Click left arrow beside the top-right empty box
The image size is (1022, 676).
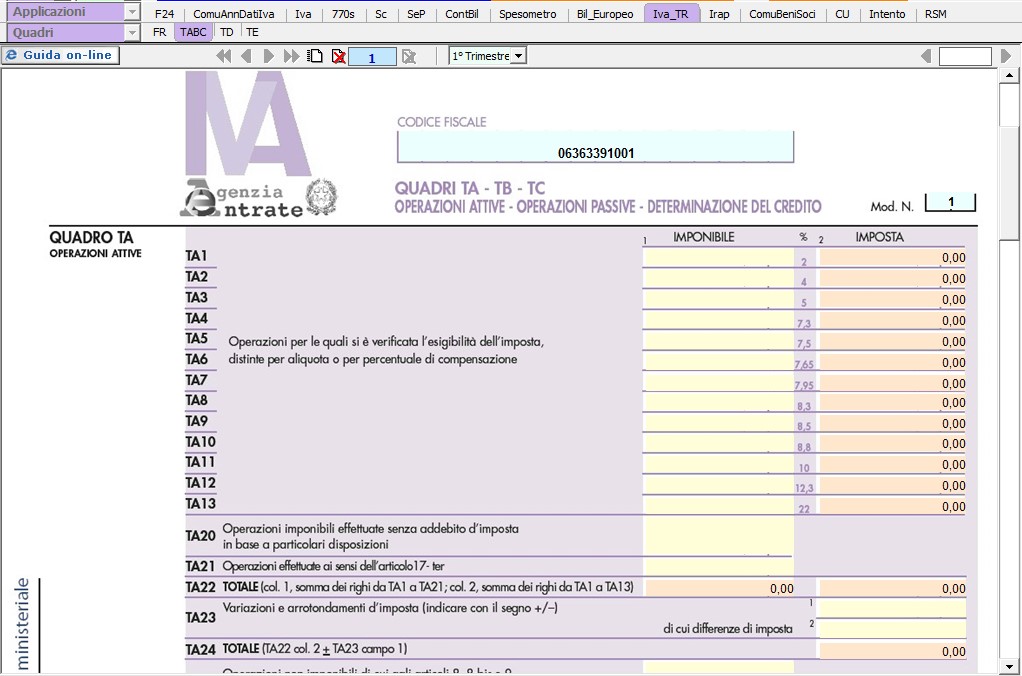(926, 56)
